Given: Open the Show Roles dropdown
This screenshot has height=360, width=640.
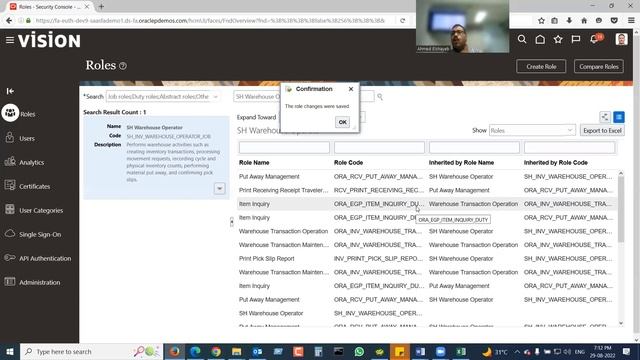Looking at the screenshot, I should click(532, 131).
